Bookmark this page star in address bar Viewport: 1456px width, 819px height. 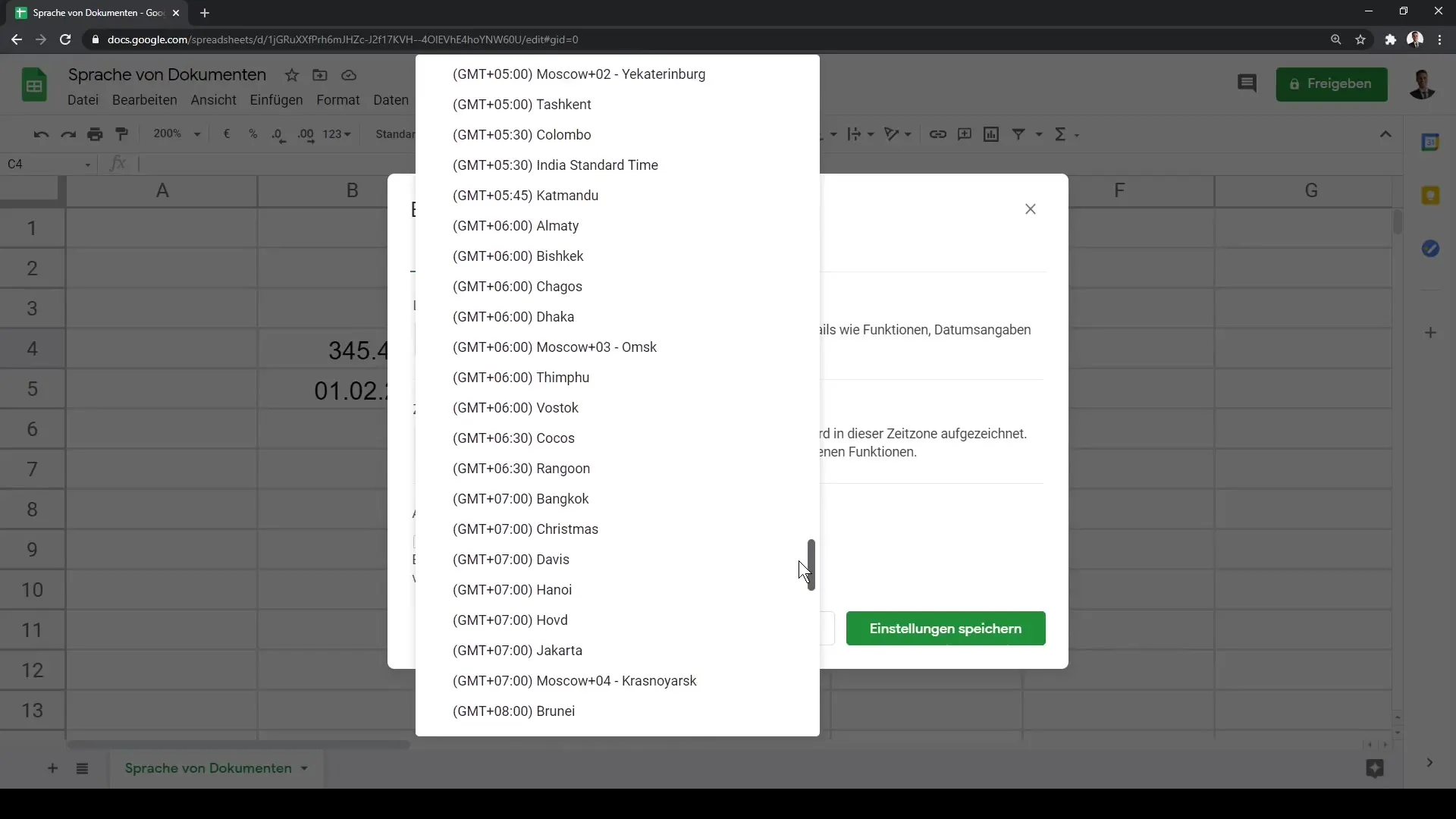click(x=1360, y=39)
